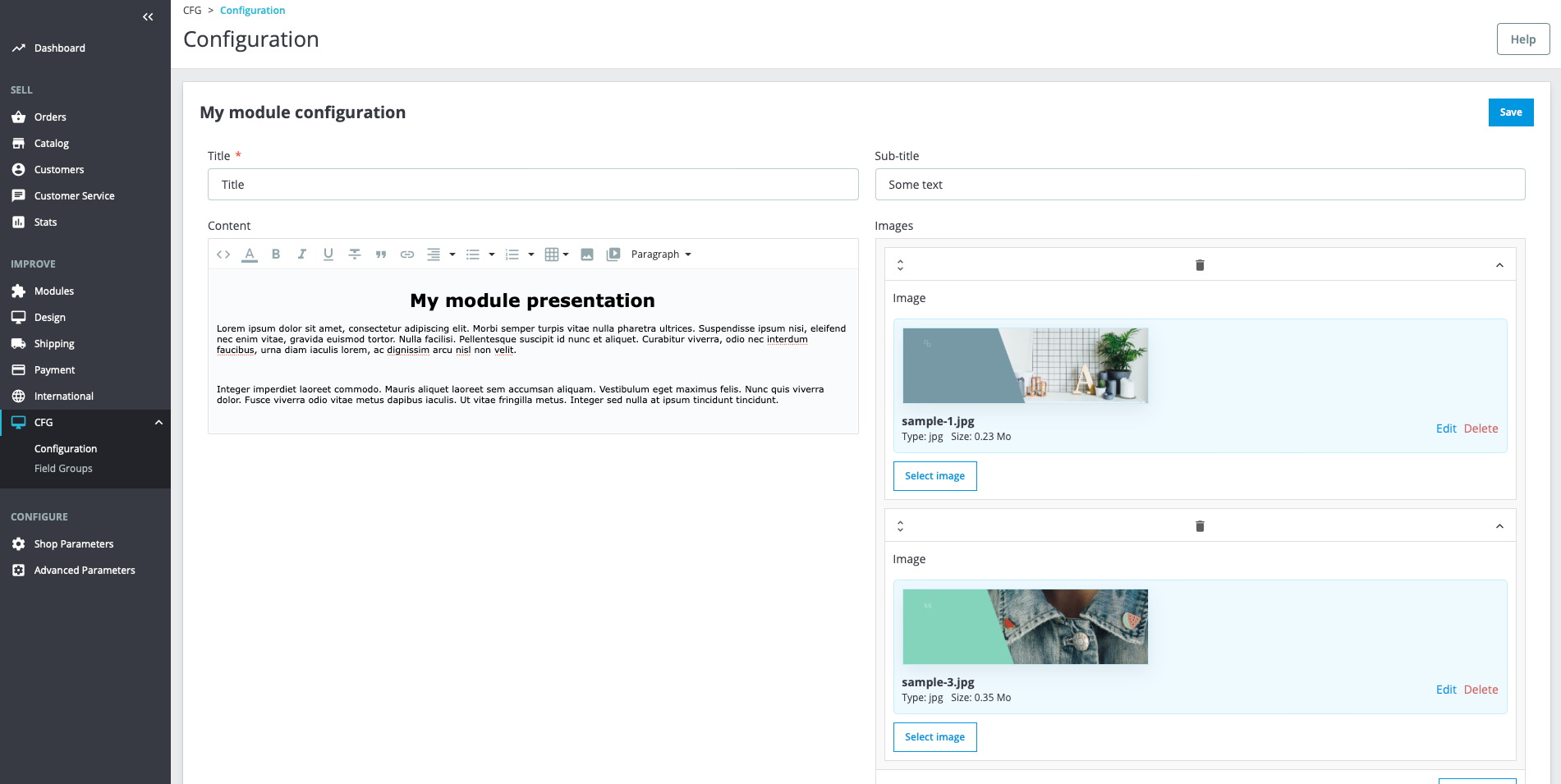Collapse the CFG sidebar menu
The width and height of the screenshot is (1561, 784).
pos(158,423)
